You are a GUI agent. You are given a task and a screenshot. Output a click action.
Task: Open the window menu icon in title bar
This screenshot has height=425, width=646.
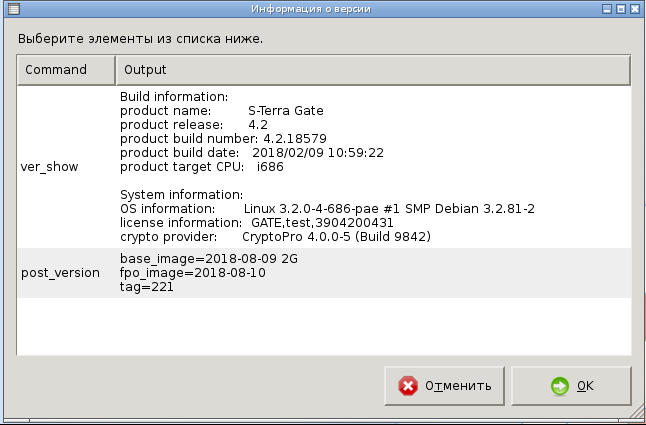8,9
